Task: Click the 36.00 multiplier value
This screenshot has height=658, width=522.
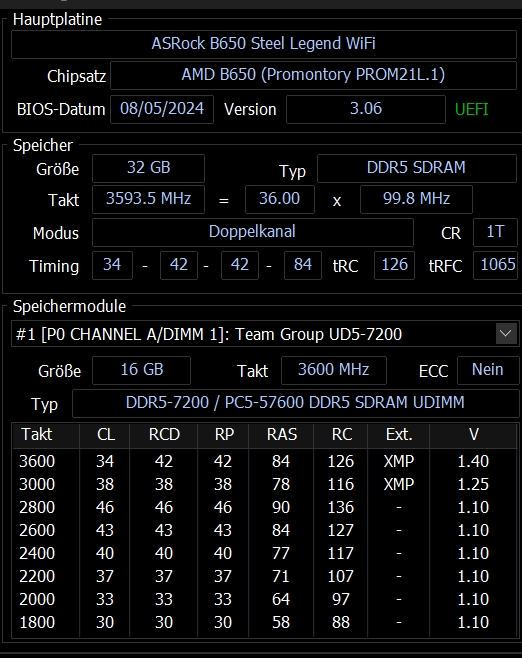Action: coord(280,199)
